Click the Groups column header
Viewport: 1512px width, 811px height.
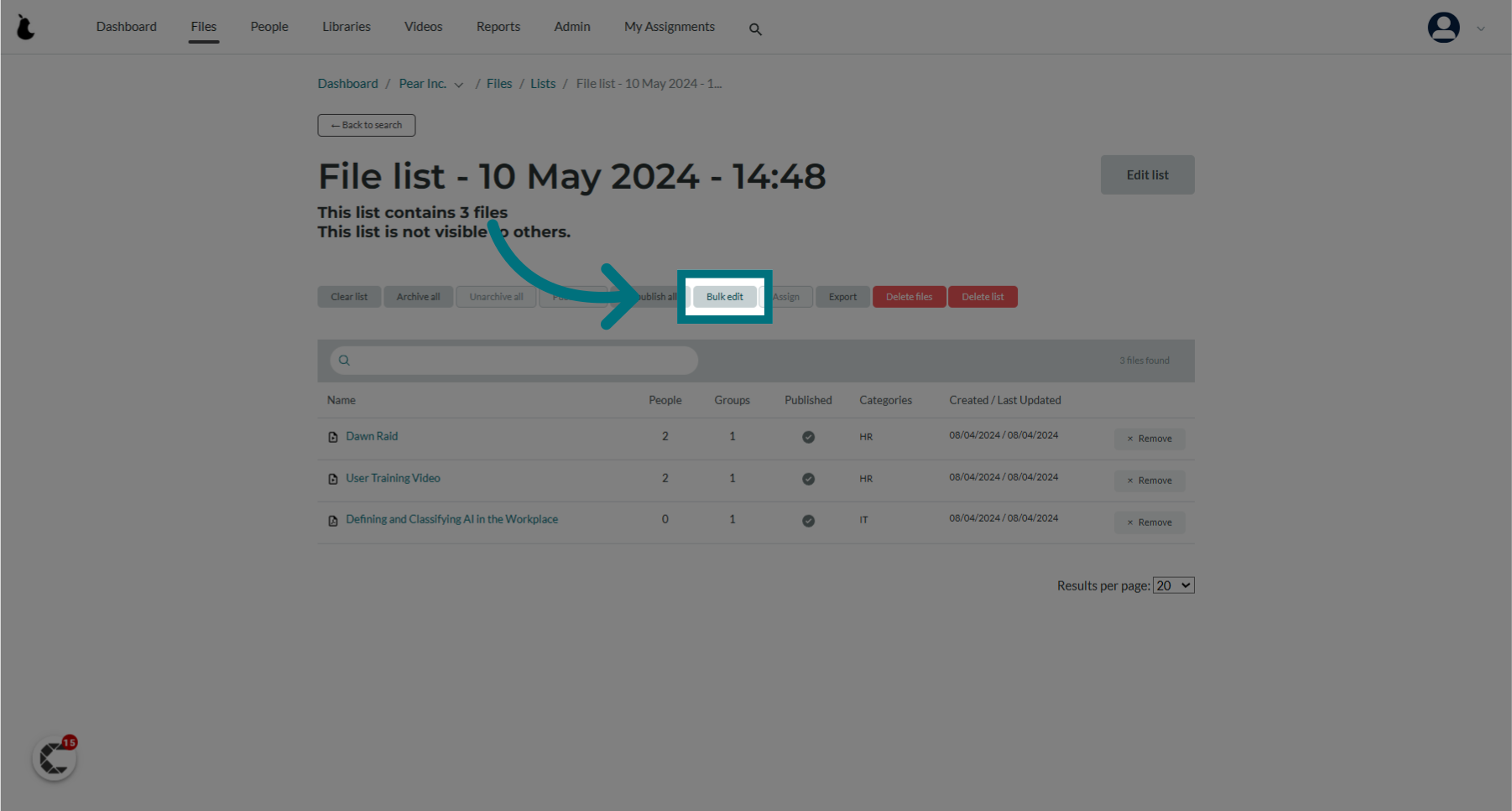click(733, 400)
